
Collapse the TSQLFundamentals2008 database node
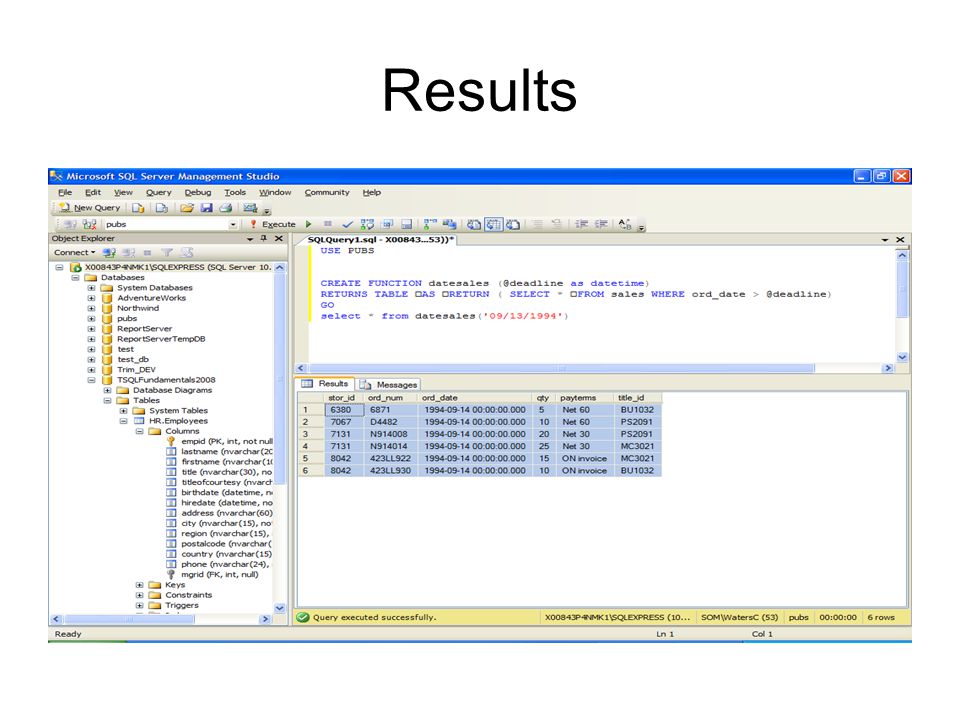click(x=91, y=380)
